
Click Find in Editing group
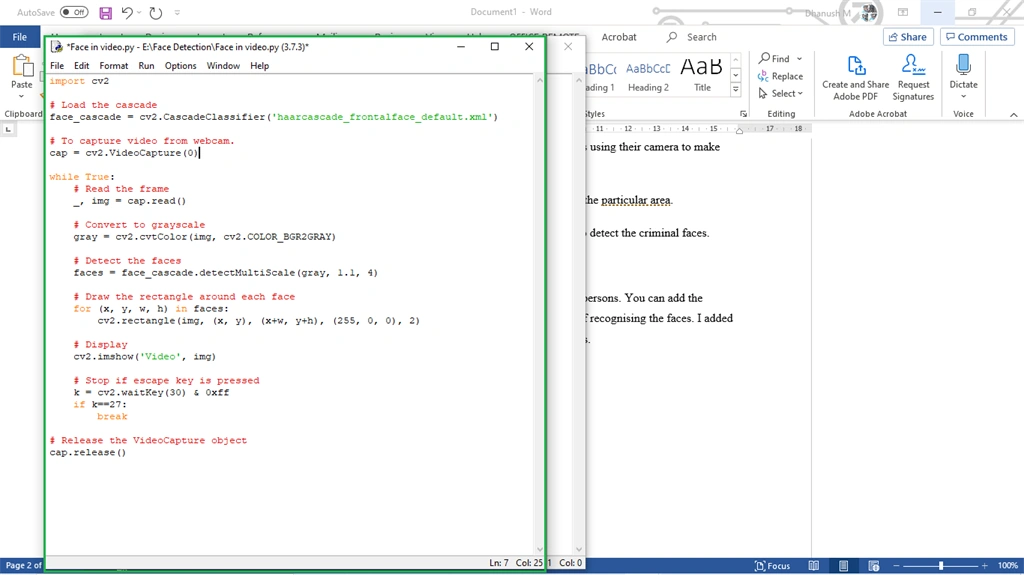point(774,59)
